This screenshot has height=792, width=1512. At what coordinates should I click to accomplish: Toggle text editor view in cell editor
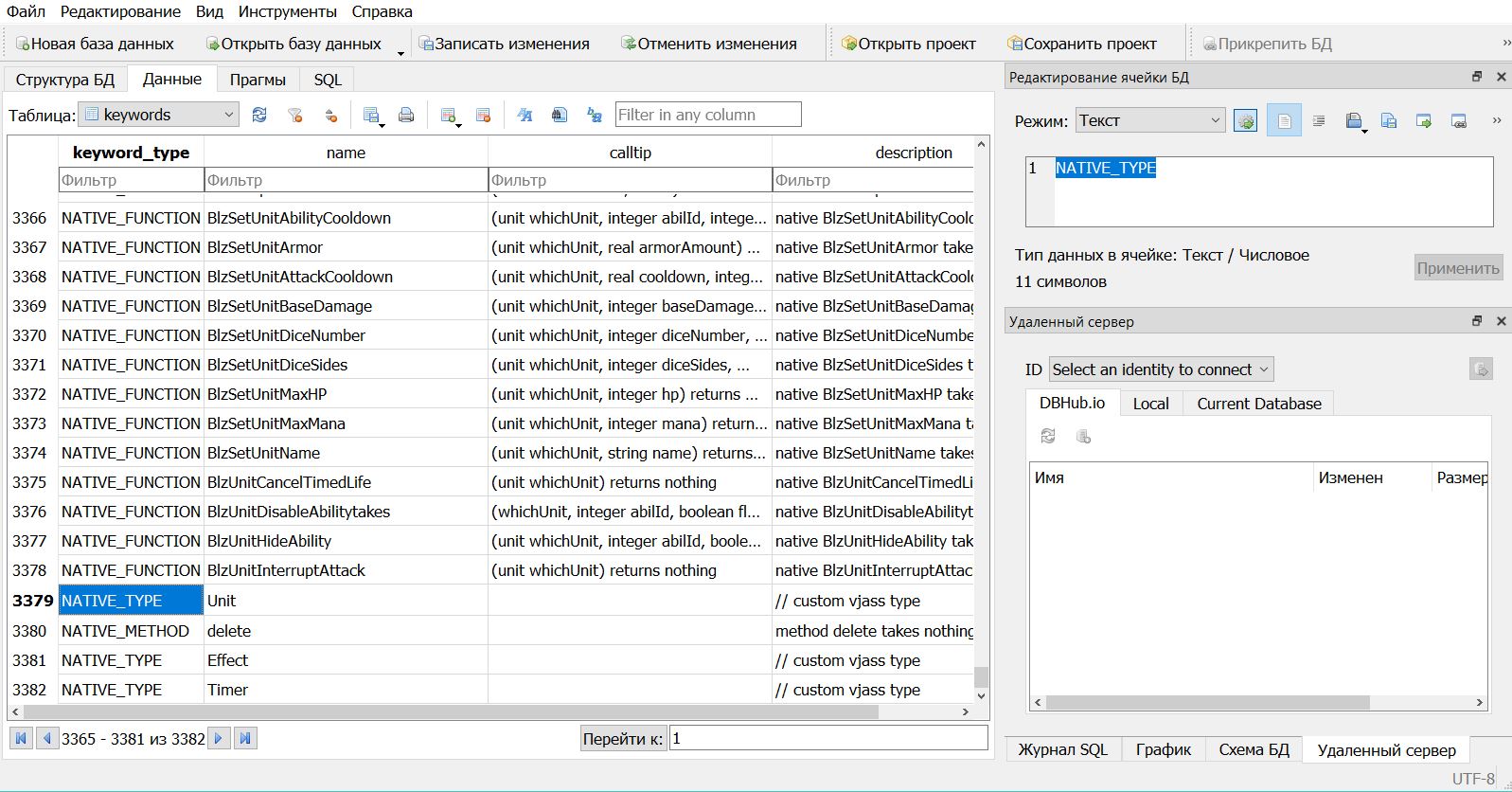(x=1284, y=120)
